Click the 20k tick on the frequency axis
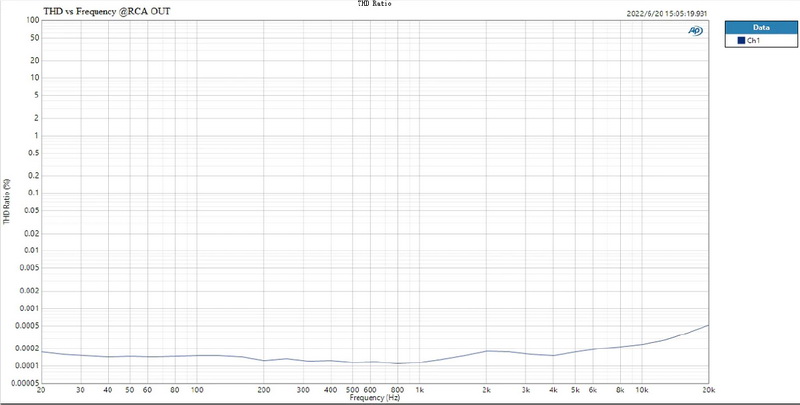 coord(708,390)
